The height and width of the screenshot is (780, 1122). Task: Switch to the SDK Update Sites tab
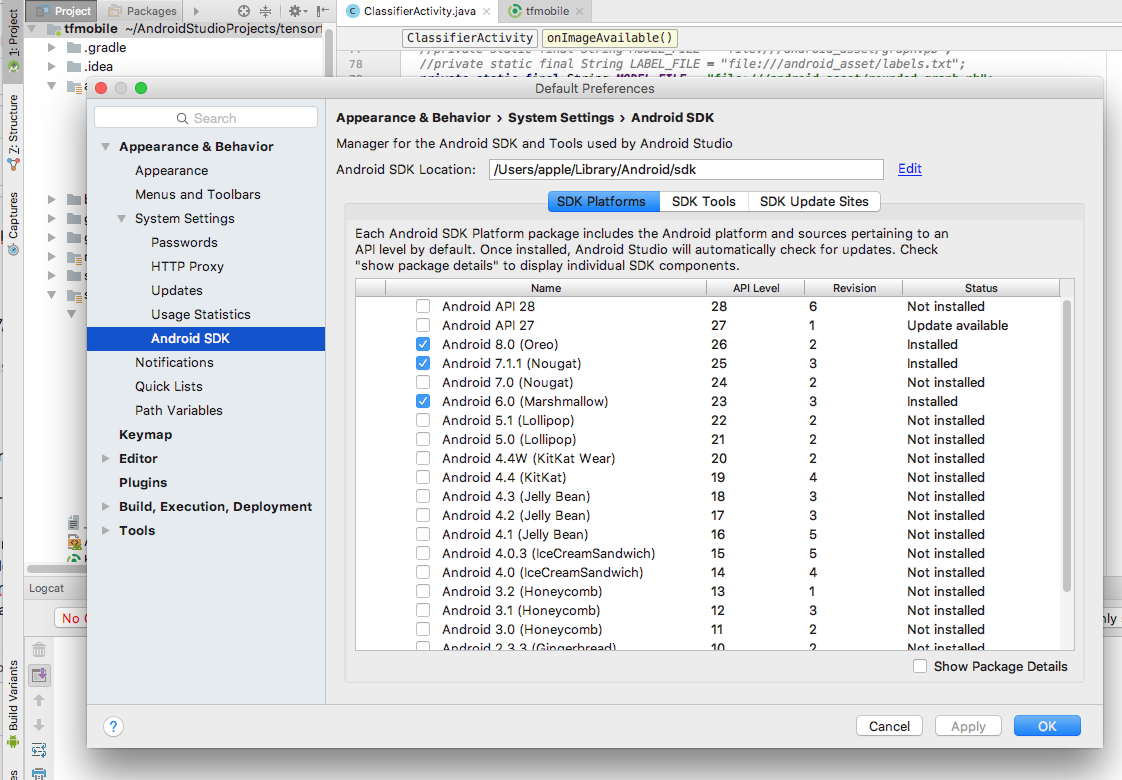813,201
